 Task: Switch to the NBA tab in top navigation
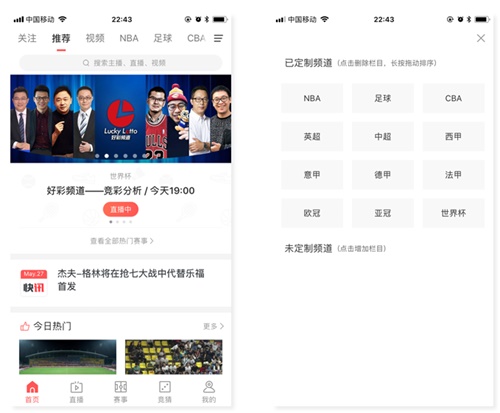coord(129,38)
